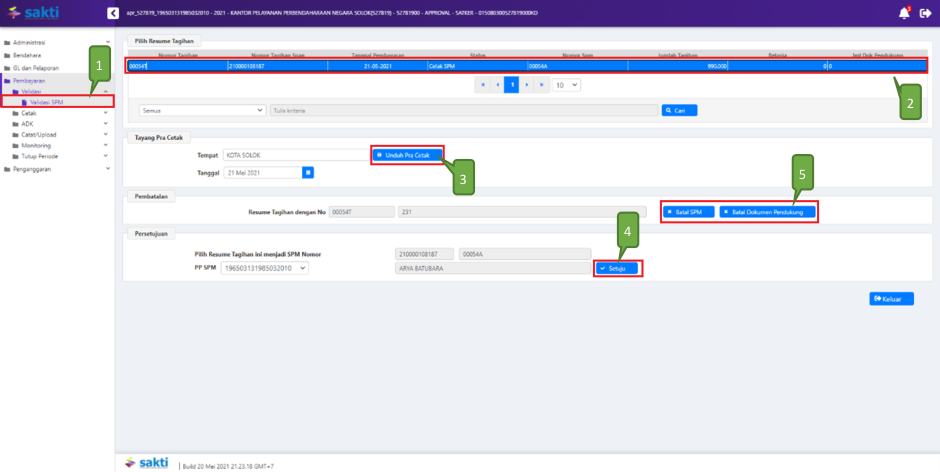This screenshot has height=472, width=940.
Task: Click the Tulis kriteria search field
Action: pyautogui.click(x=463, y=110)
